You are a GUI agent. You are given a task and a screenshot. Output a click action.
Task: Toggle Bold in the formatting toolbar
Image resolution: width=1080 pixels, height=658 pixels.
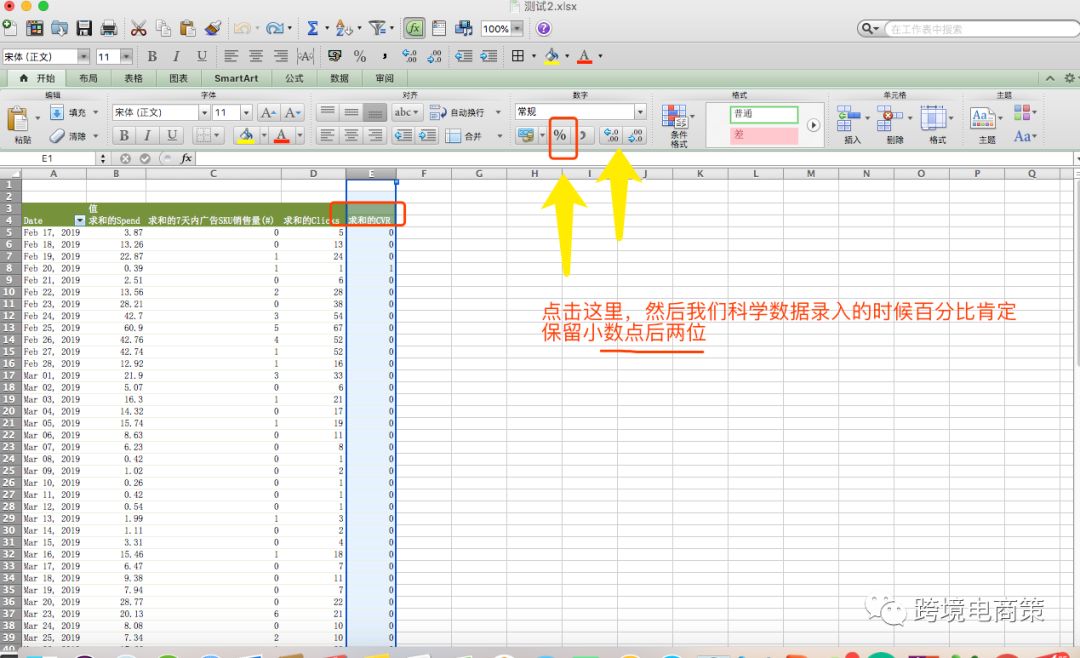[x=152, y=56]
